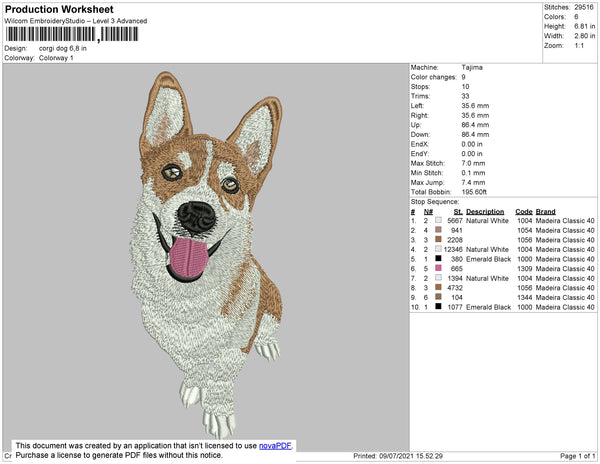Click the Natural White swatch in stop 1
Viewport: 600px width, 464px height.
(x=438, y=220)
